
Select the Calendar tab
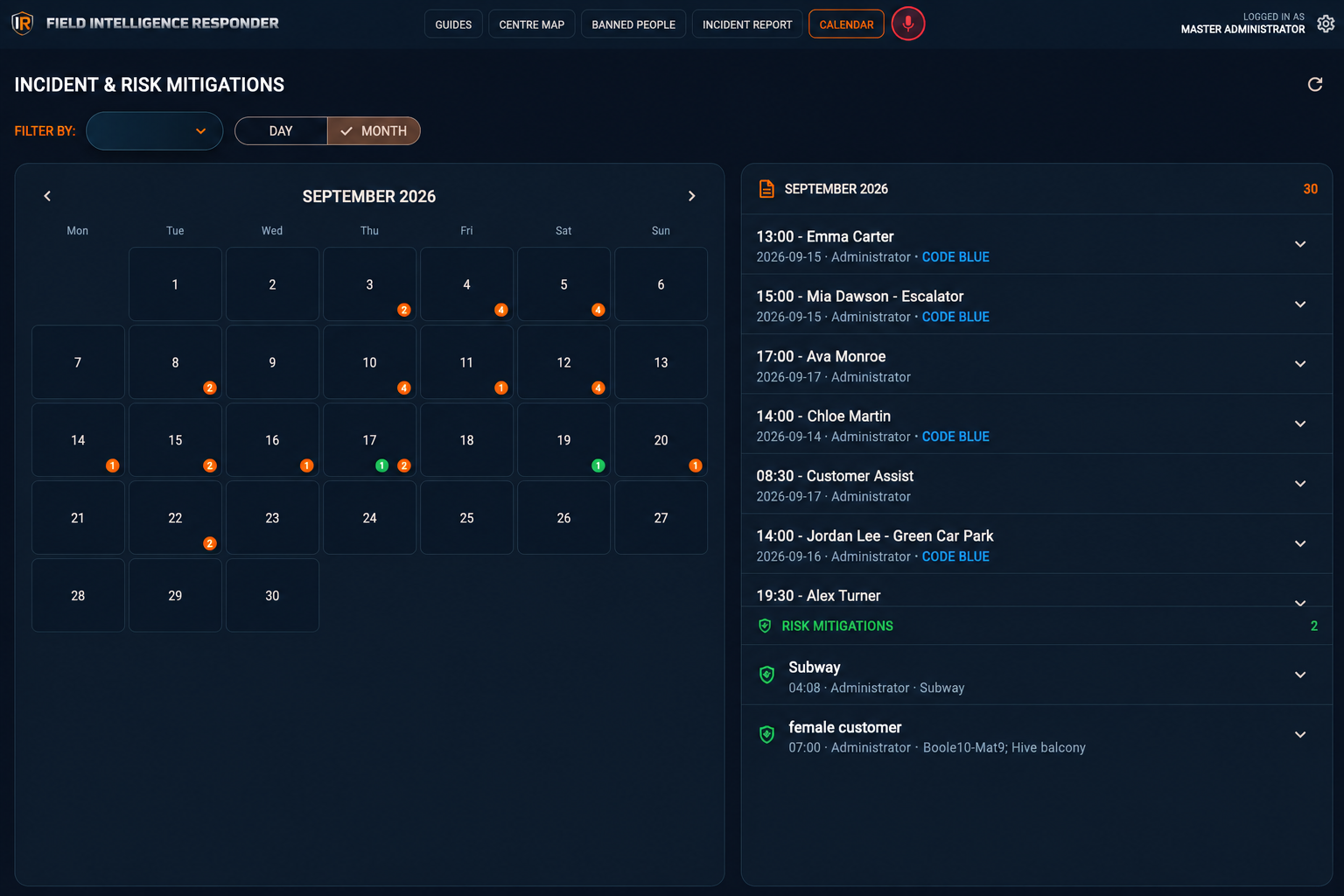pos(846,24)
